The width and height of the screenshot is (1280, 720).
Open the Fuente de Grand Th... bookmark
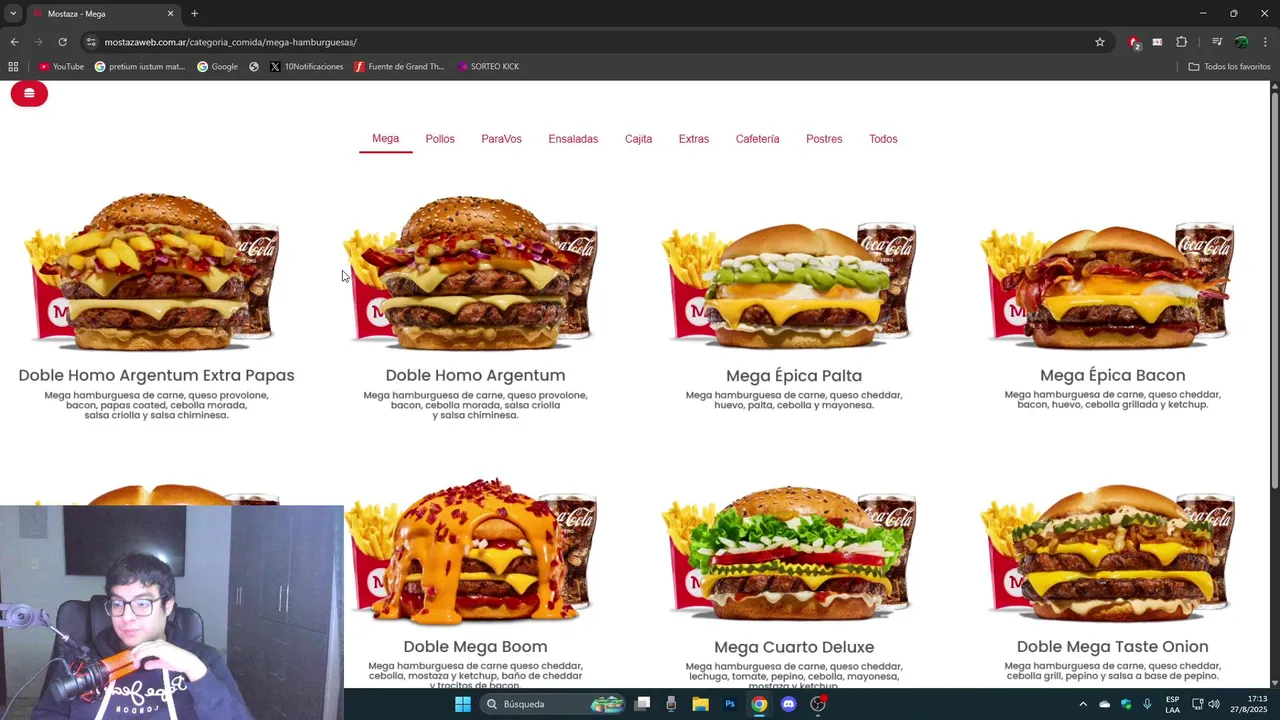[399, 67]
